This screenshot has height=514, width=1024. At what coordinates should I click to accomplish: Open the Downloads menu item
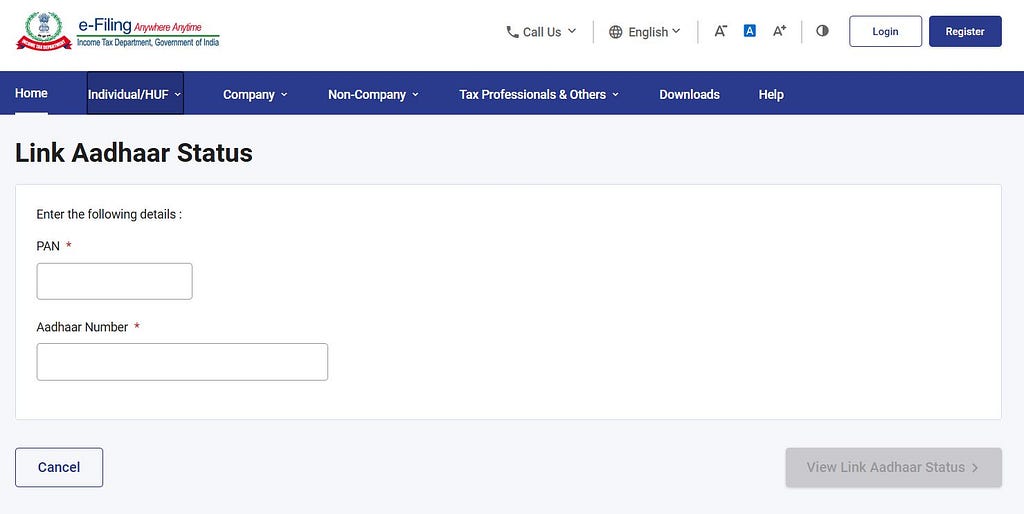click(x=689, y=95)
